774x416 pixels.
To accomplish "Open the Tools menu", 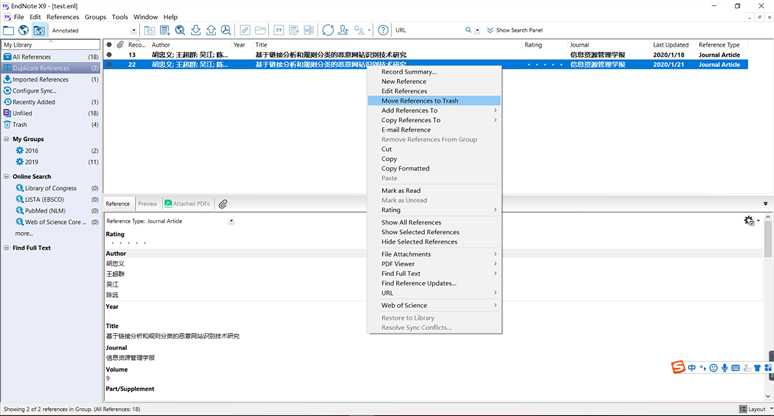I will 119,17.
